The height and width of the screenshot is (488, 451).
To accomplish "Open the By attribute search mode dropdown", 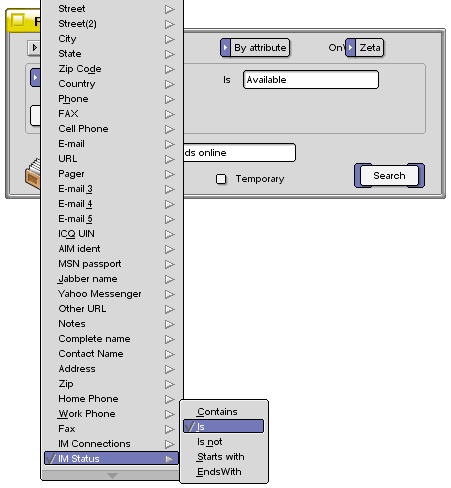I will [x=255, y=47].
